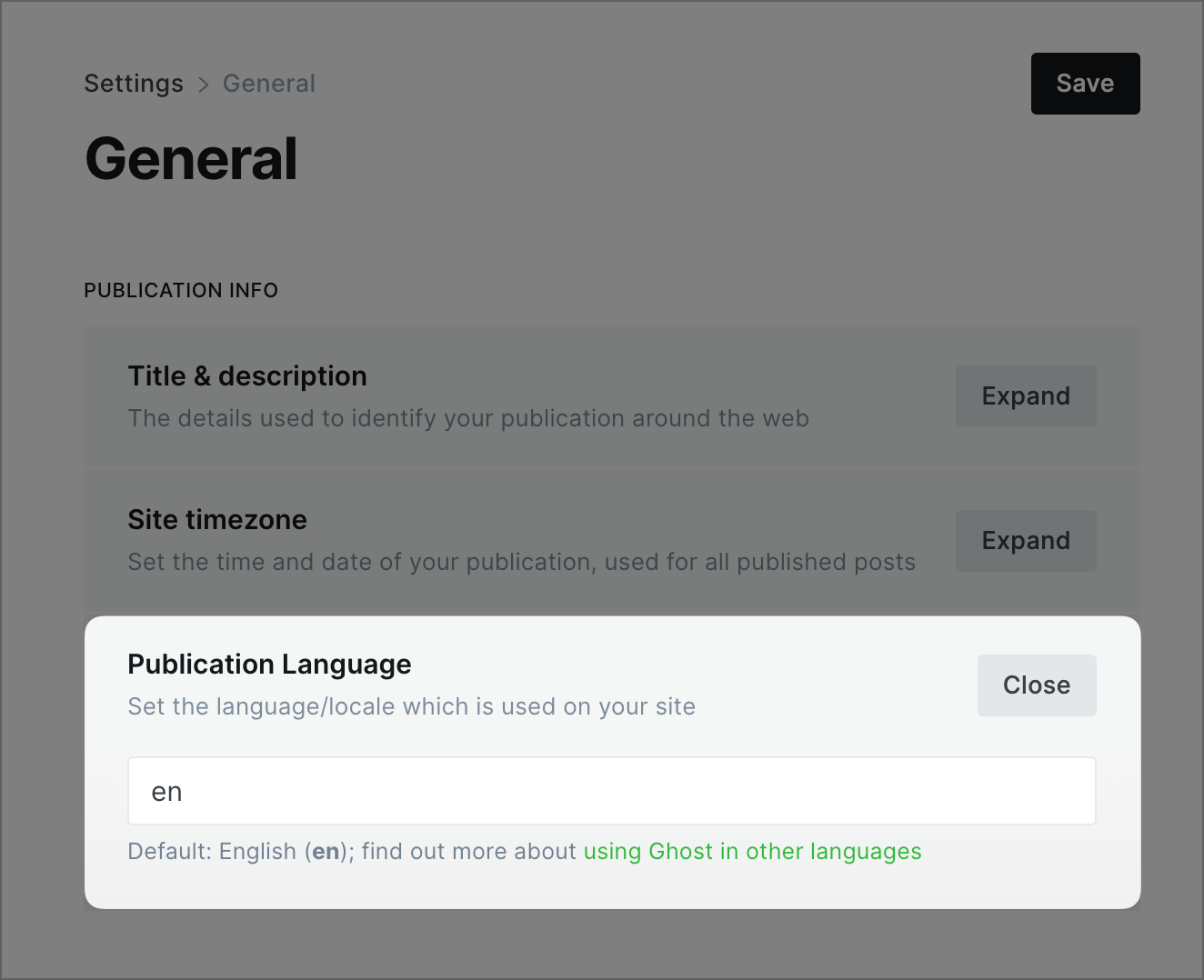This screenshot has width=1204, height=980.
Task: Click the publication details description text
Action: (468, 419)
